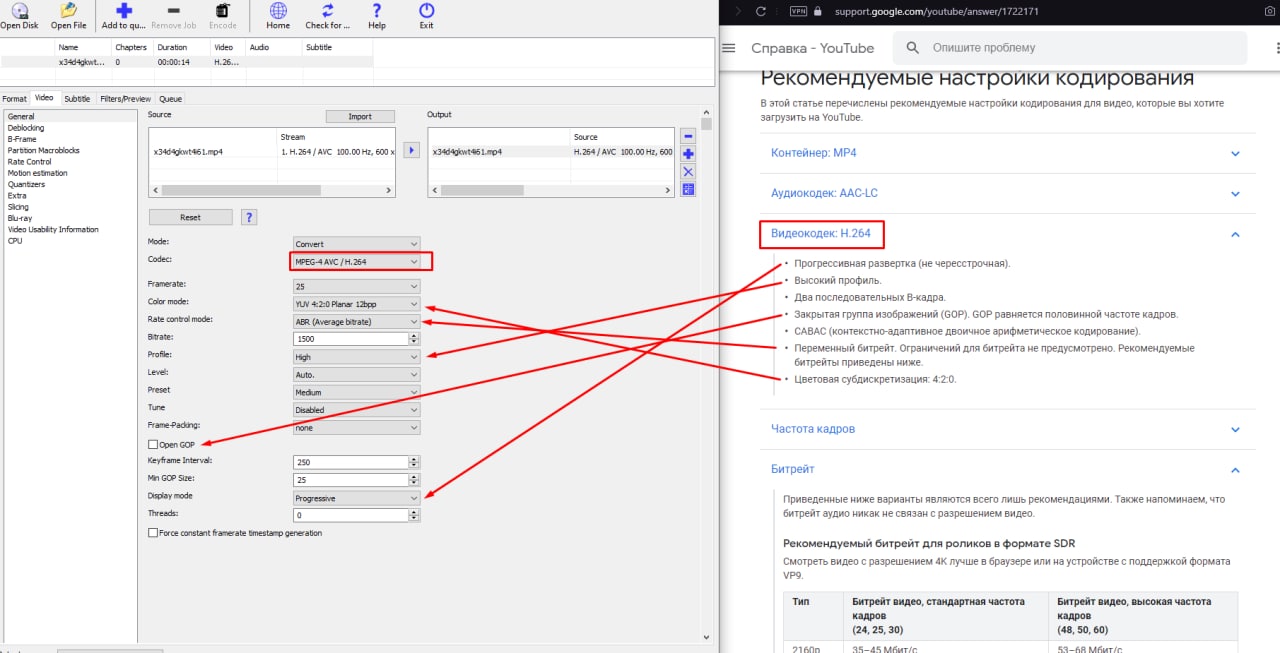Click the VPN badge in address bar
This screenshot has height=653, width=1280.
(798, 11)
